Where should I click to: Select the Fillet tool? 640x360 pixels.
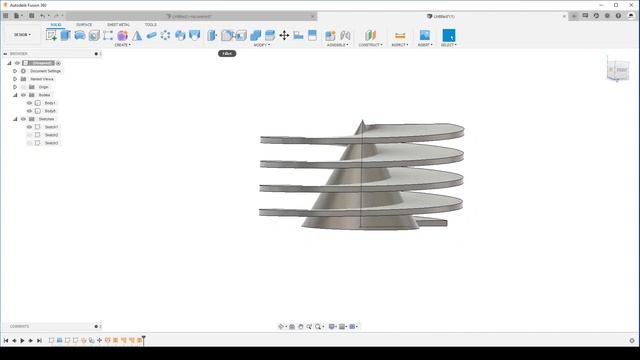227,36
